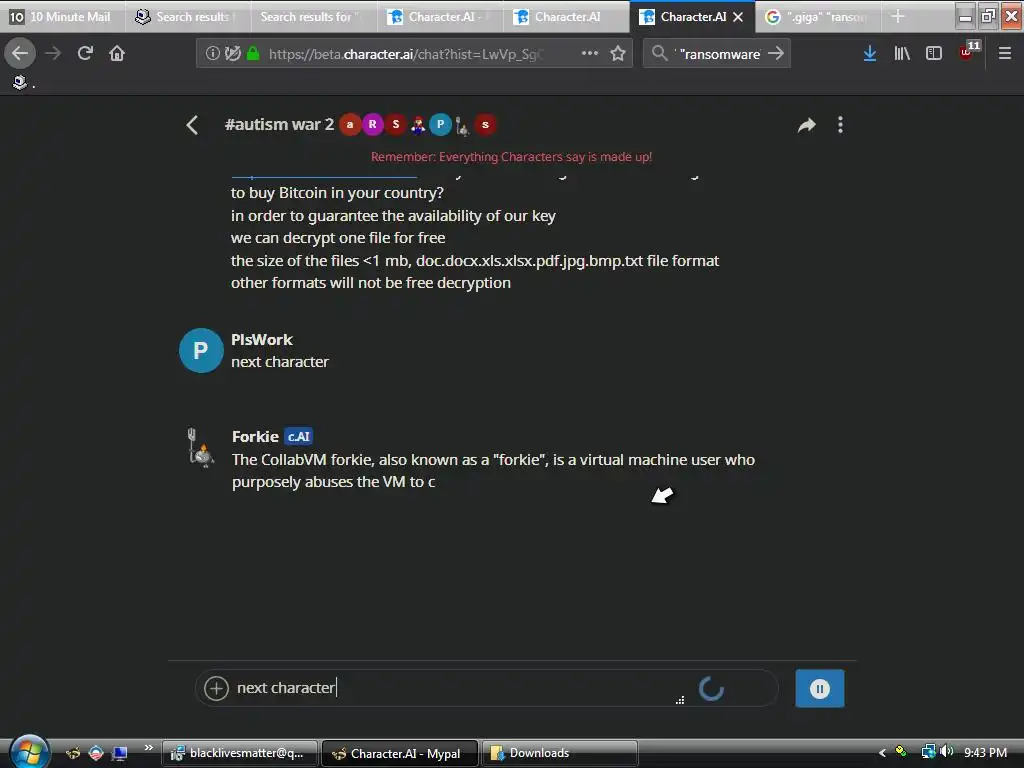The image size is (1024, 768).
Task: Open the room options vertical dots
Action: point(840,125)
